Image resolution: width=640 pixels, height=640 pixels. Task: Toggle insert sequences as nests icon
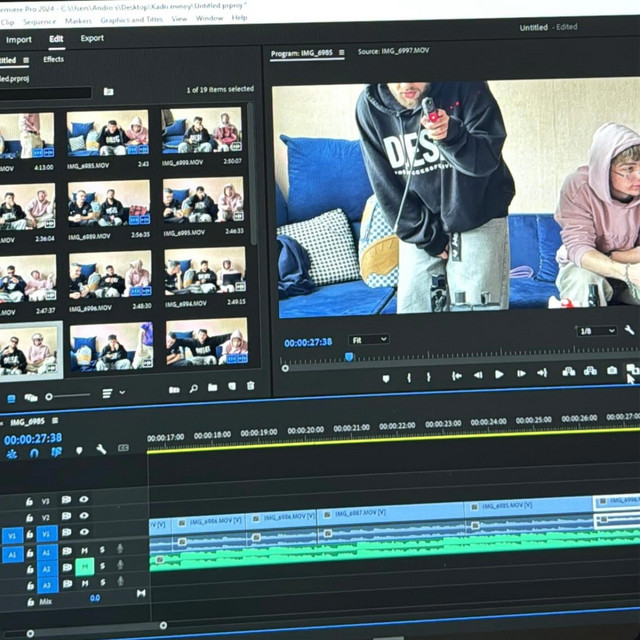coord(11,454)
